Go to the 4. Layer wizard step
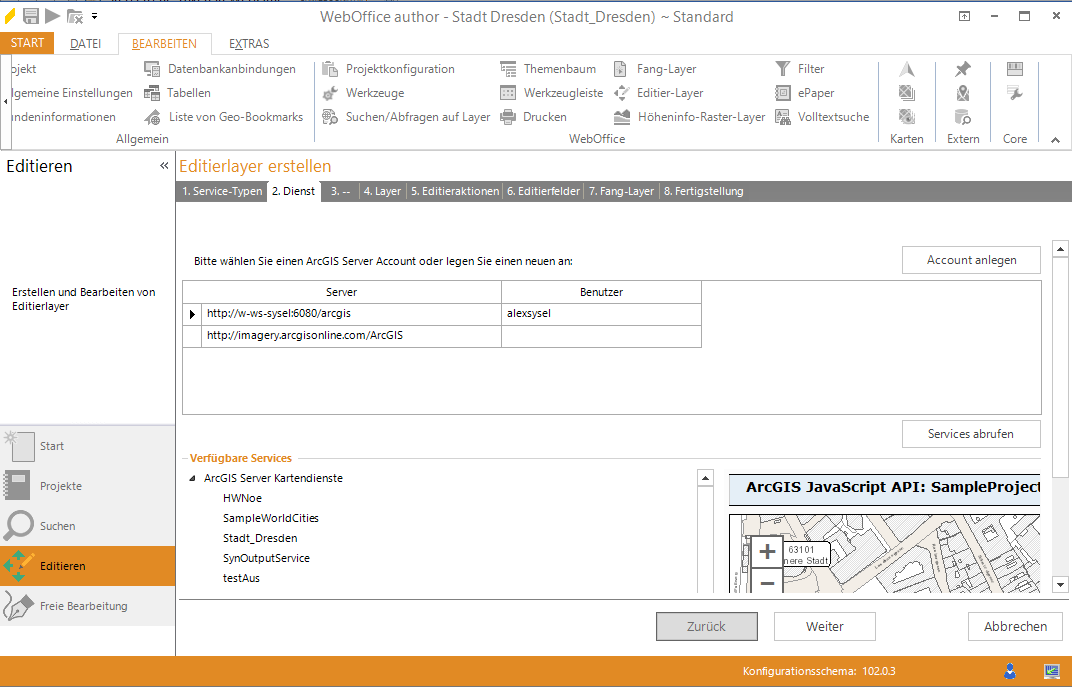The image size is (1072, 687). click(x=382, y=191)
